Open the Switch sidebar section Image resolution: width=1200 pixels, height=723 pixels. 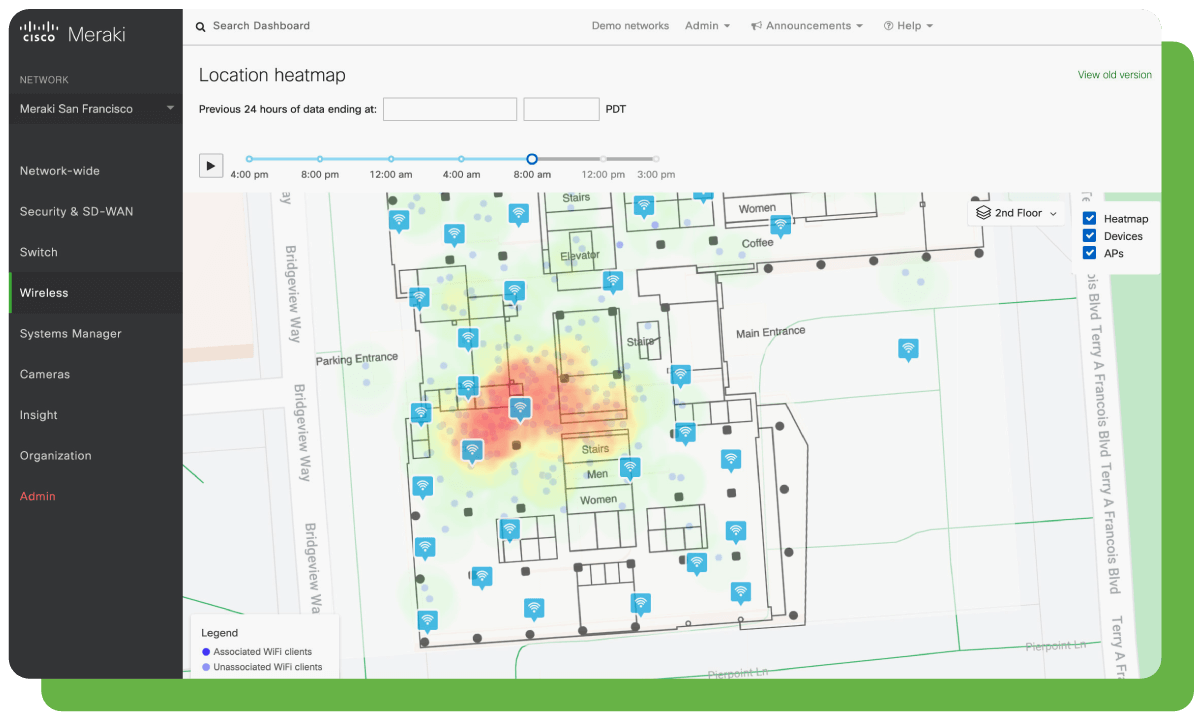(x=39, y=252)
